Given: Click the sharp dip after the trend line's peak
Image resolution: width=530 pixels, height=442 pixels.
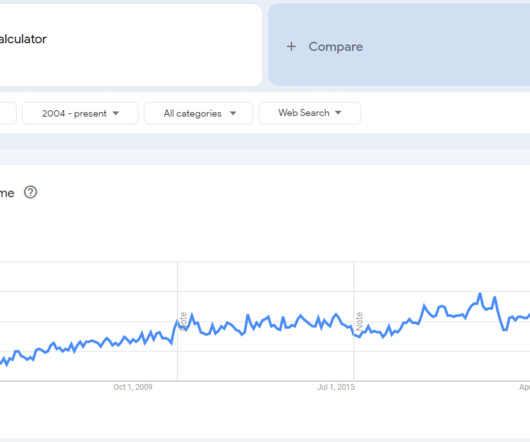Looking at the screenshot, I should point(505,329).
